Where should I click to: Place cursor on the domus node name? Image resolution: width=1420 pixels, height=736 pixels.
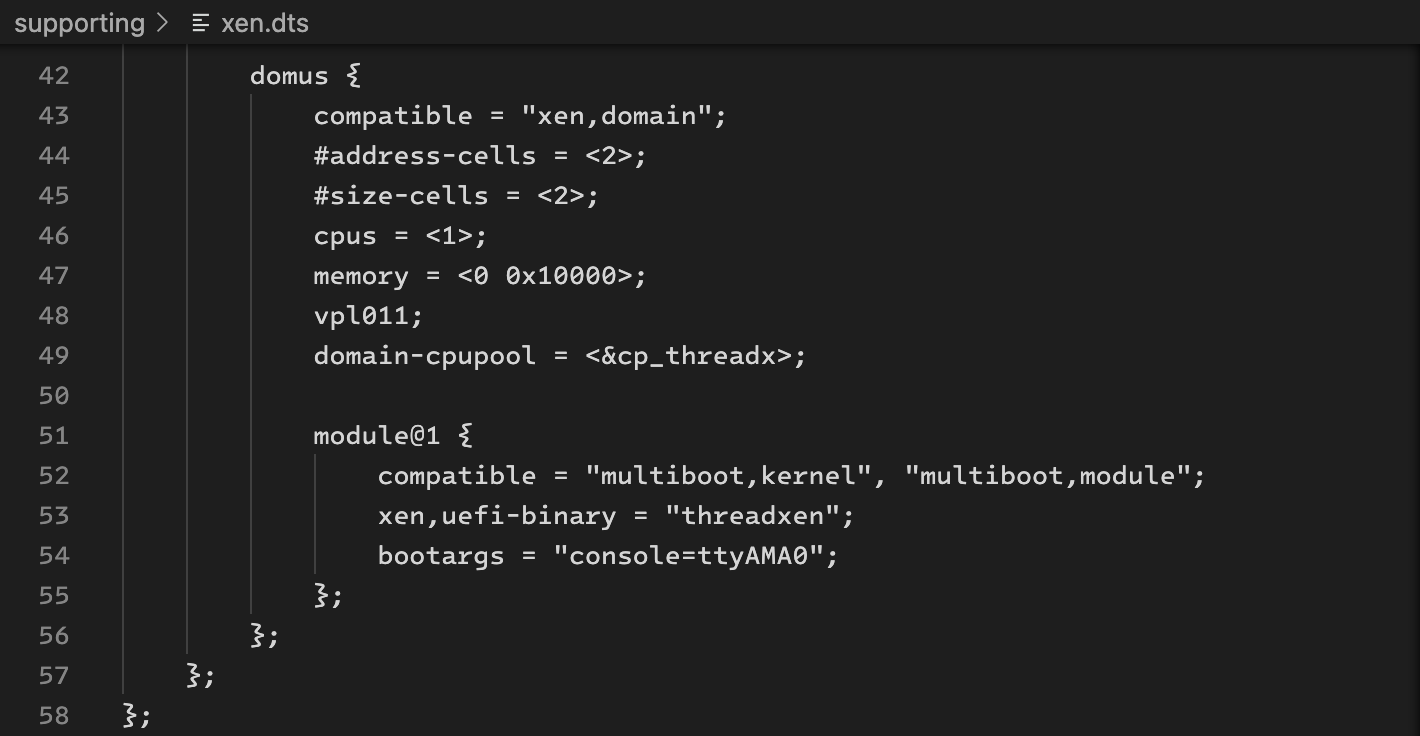289,76
